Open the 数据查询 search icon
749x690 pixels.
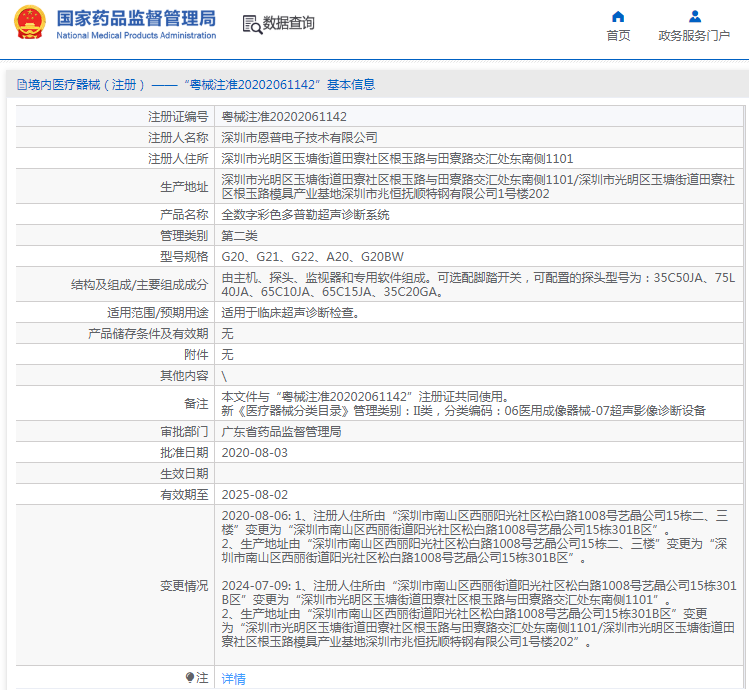point(252,24)
